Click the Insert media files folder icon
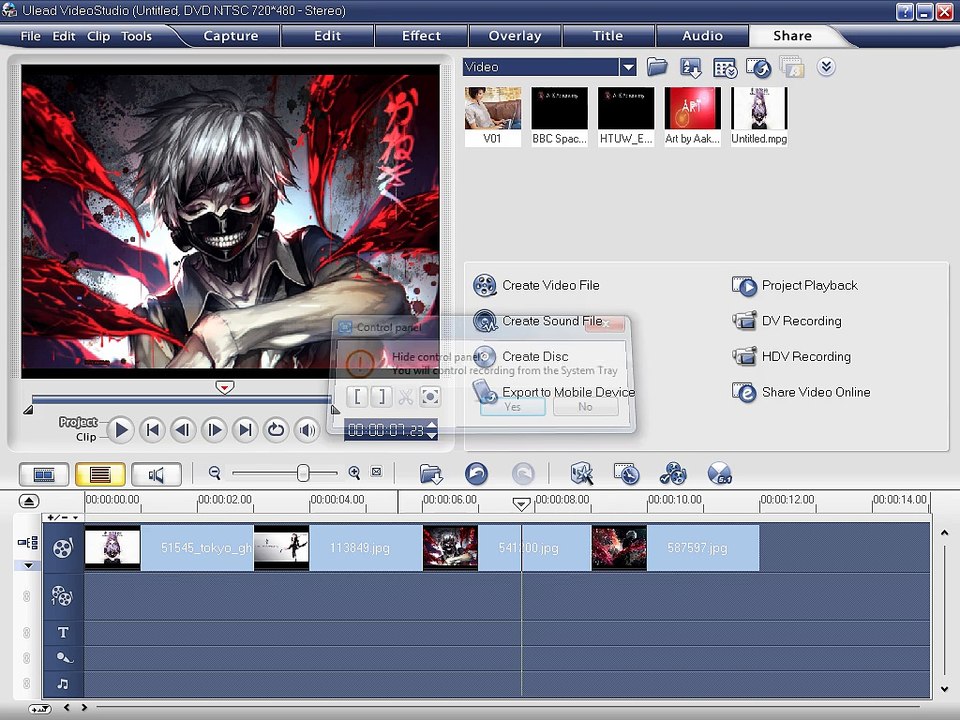Image resolution: width=960 pixels, height=720 pixels. [431, 474]
